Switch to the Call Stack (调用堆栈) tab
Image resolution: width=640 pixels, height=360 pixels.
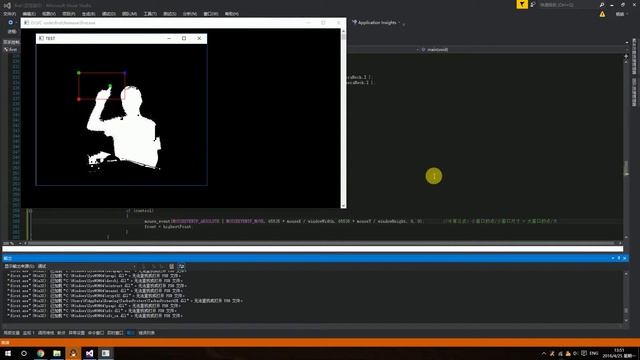click(x=46, y=333)
